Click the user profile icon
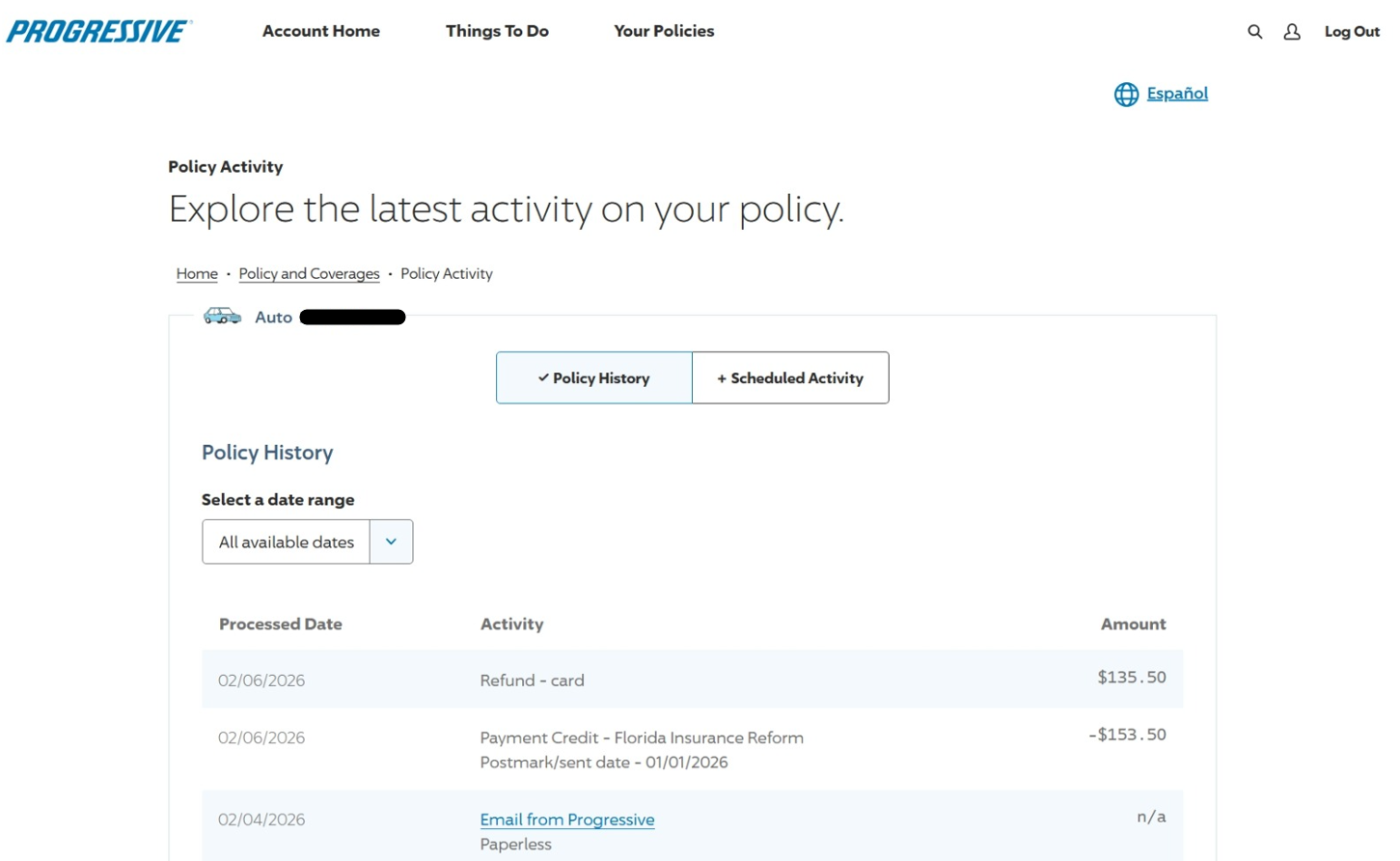The width and height of the screenshot is (1400, 861). tap(1292, 32)
